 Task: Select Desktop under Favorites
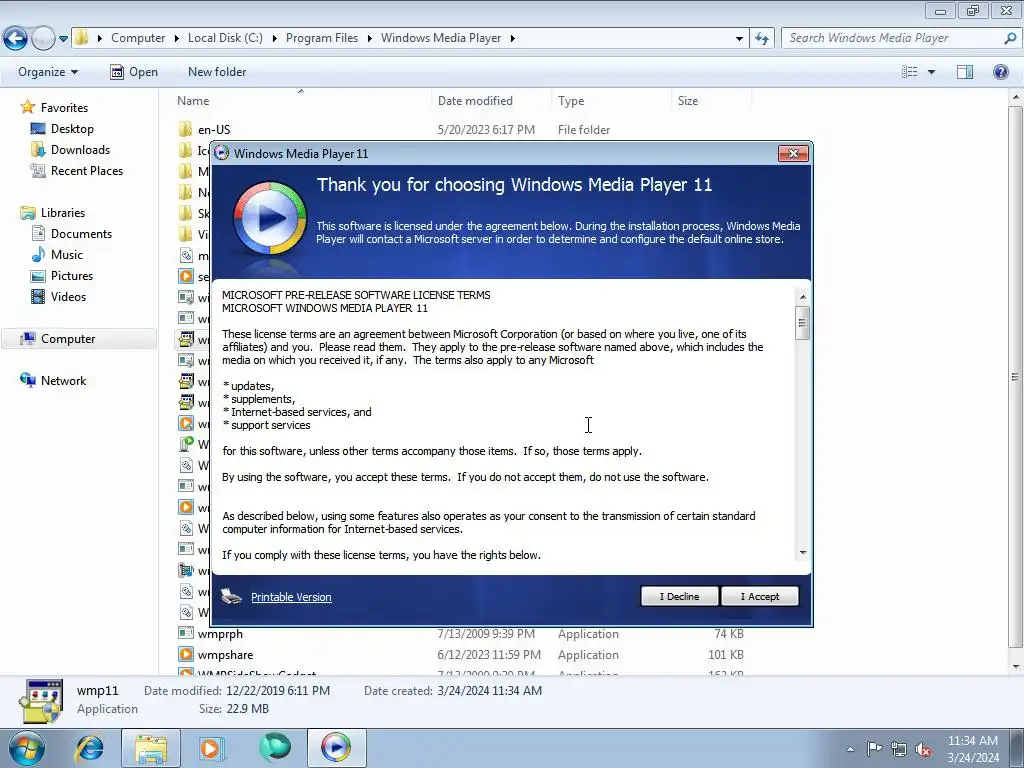[72, 129]
